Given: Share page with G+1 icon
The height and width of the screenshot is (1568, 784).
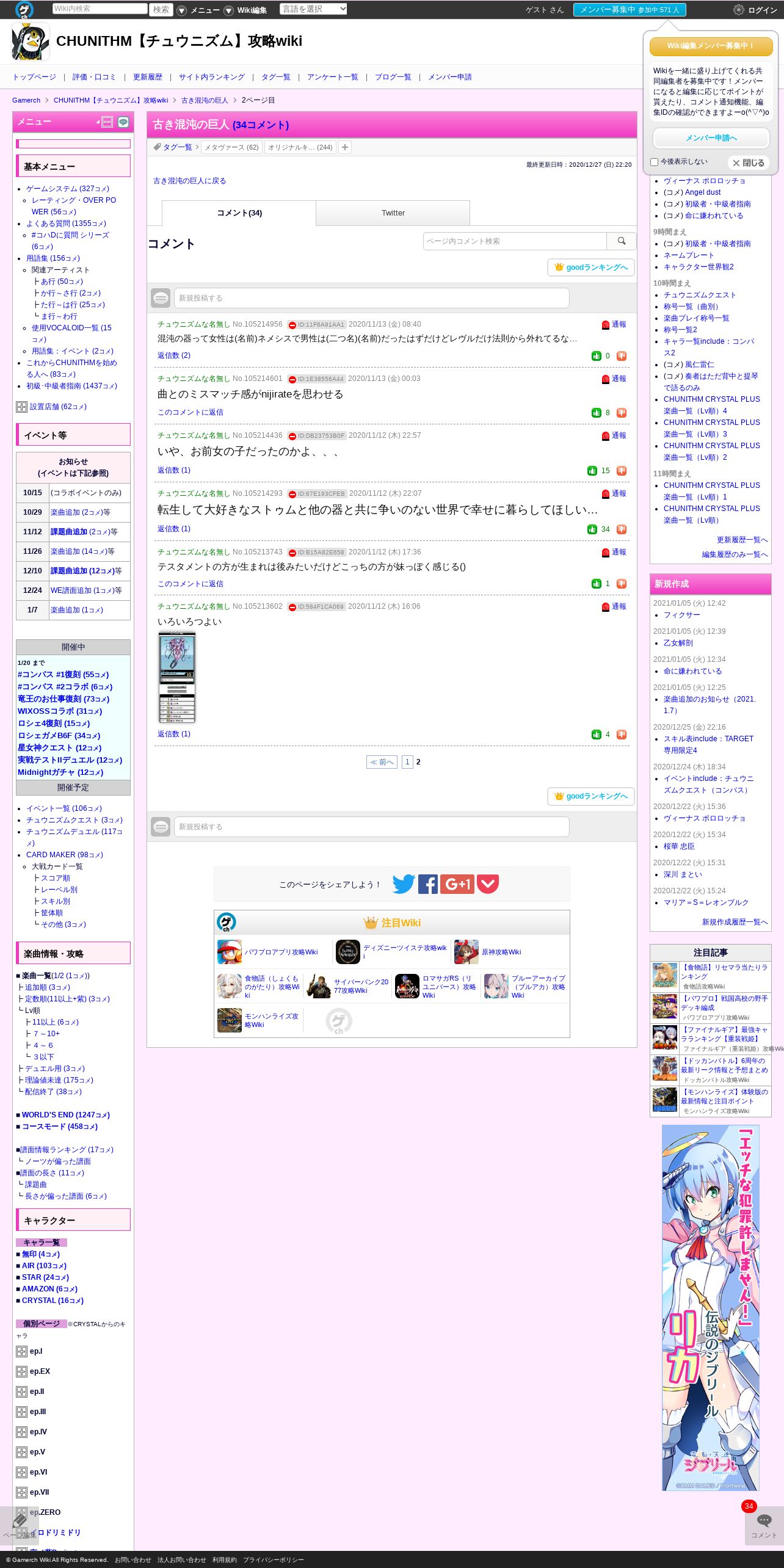Looking at the screenshot, I should click(457, 884).
